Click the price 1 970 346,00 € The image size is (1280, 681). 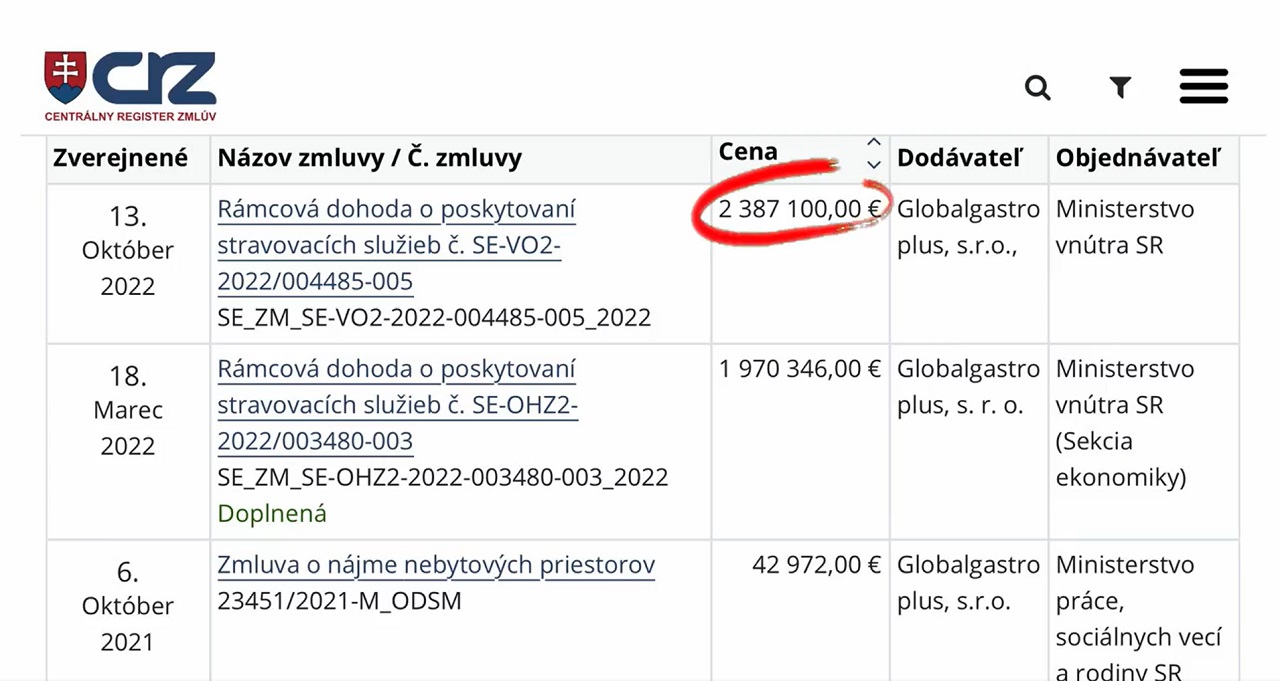(x=800, y=369)
